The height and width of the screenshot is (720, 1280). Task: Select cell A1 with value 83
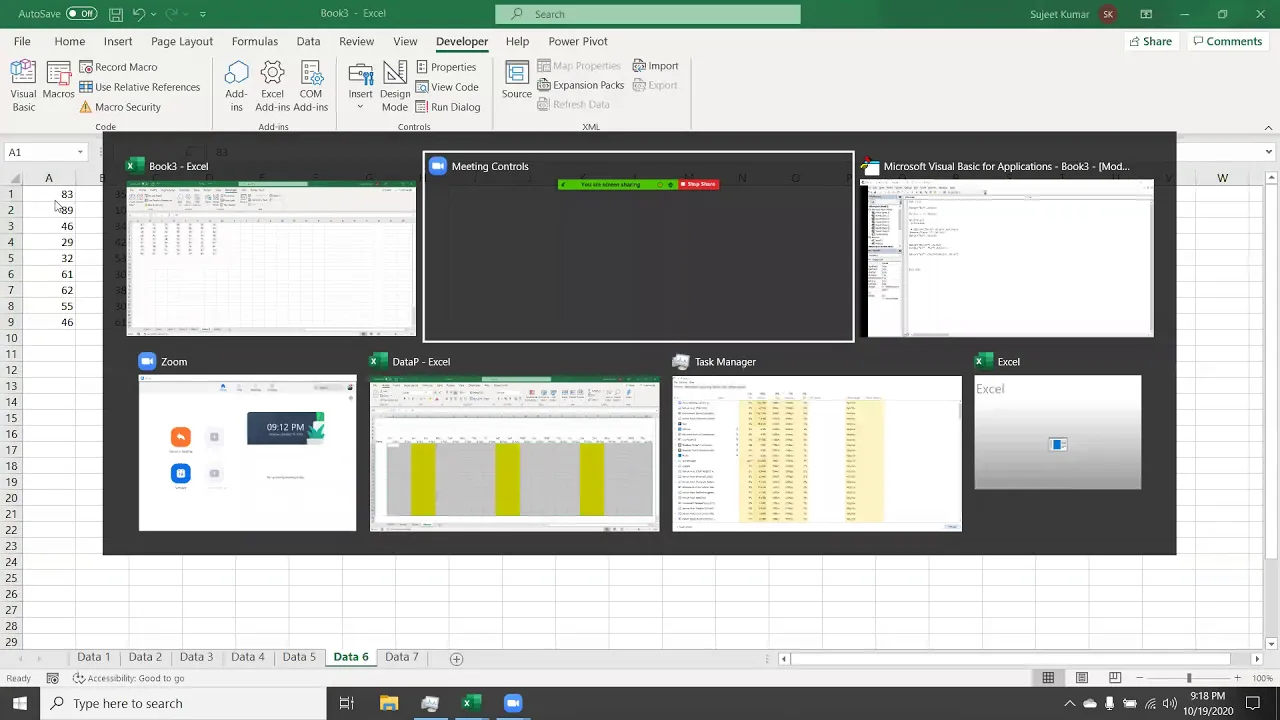pos(48,194)
